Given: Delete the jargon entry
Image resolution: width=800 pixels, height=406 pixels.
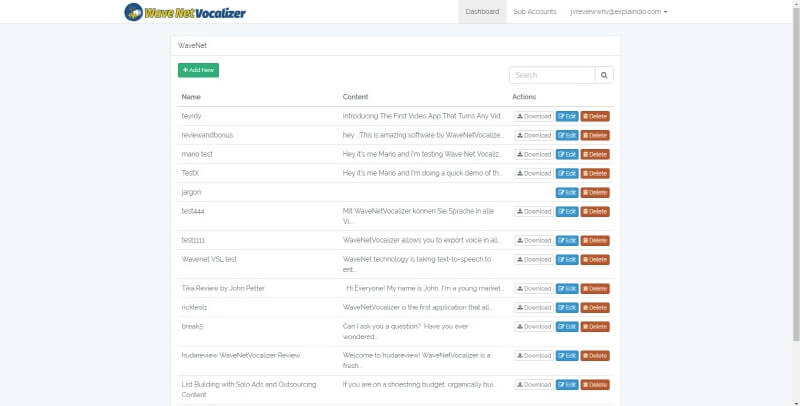Looking at the screenshot, I should coord(595,193).
